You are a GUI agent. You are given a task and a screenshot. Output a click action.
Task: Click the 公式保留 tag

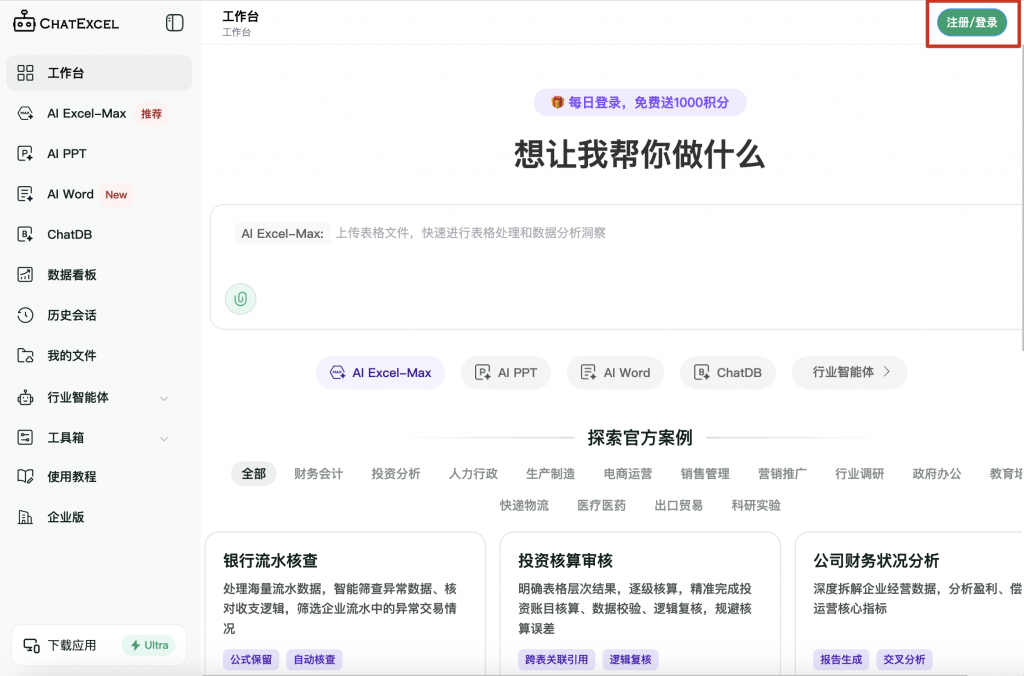(251, 660)
